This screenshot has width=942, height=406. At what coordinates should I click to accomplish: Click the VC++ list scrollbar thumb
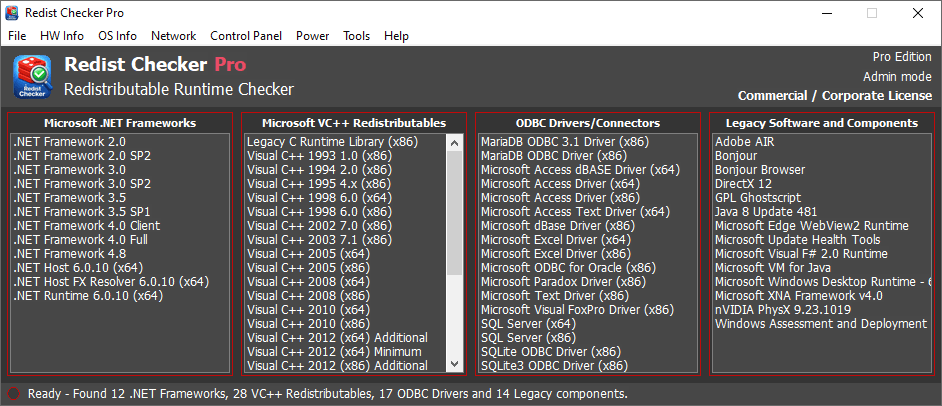coord(455,213)
